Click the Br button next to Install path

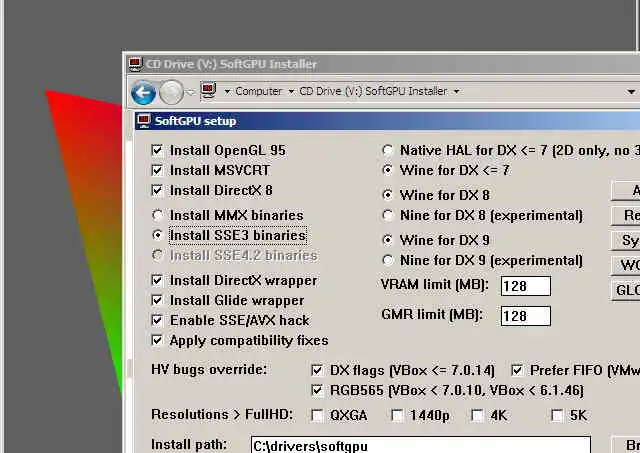pos(626,444)
